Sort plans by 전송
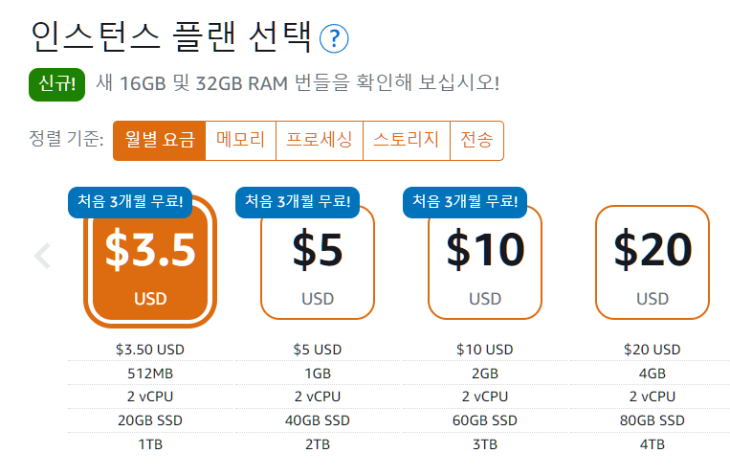This screenshot has width=730, height=476. [x=477, y=140]
